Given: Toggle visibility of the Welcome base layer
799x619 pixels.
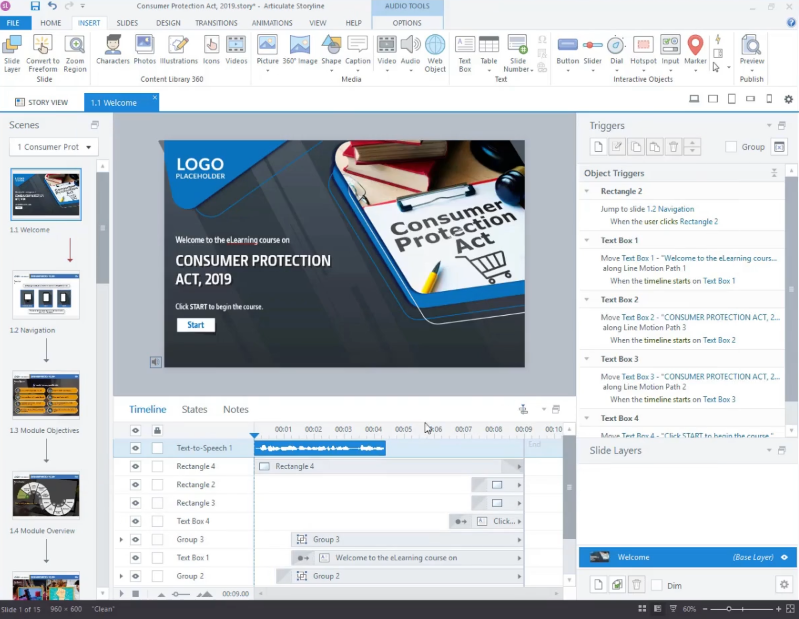Looking at the screenshot, I should [x=785, y=557].
